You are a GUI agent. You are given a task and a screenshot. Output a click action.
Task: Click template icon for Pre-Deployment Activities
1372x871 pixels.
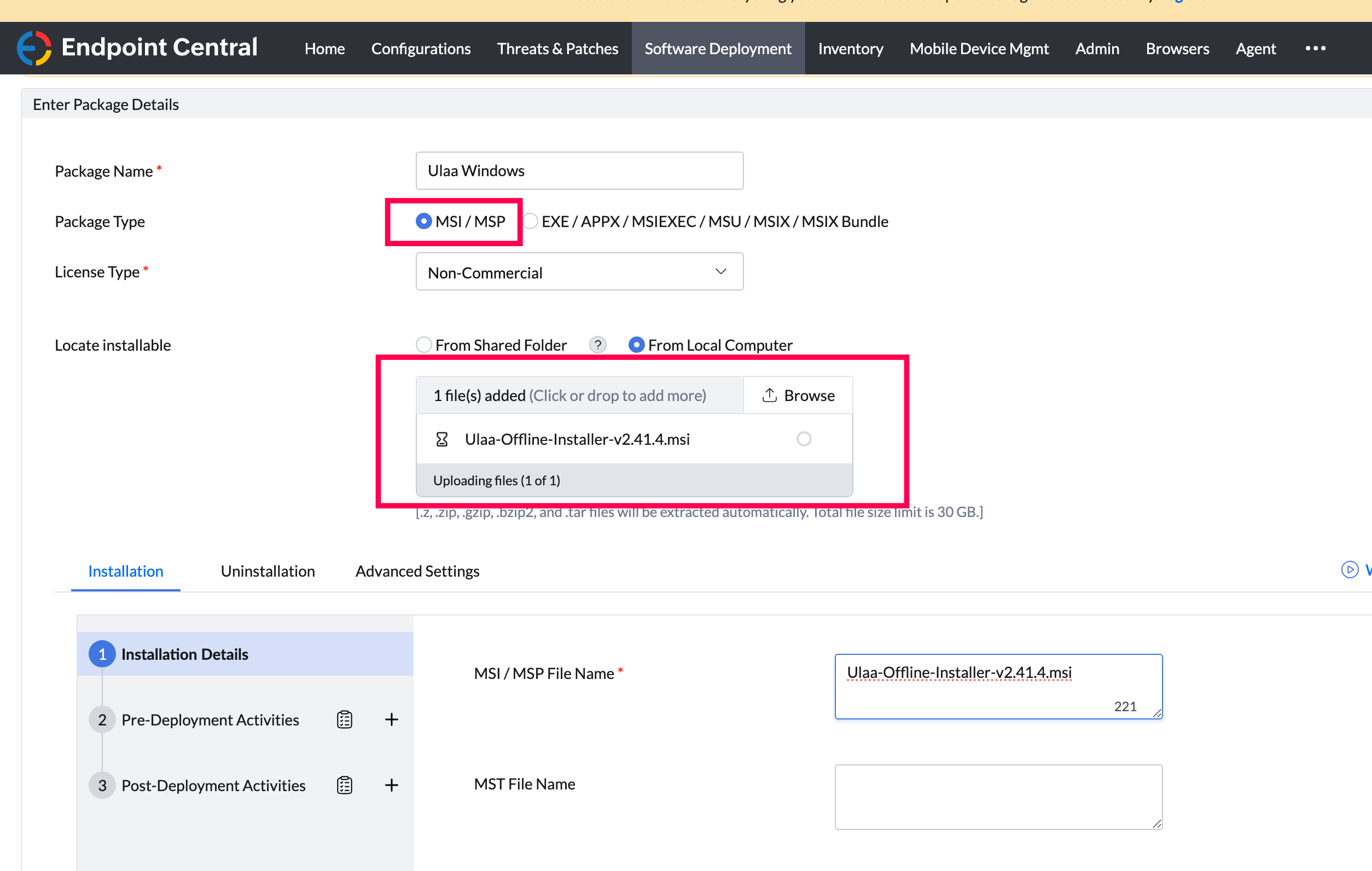[344, 719]
